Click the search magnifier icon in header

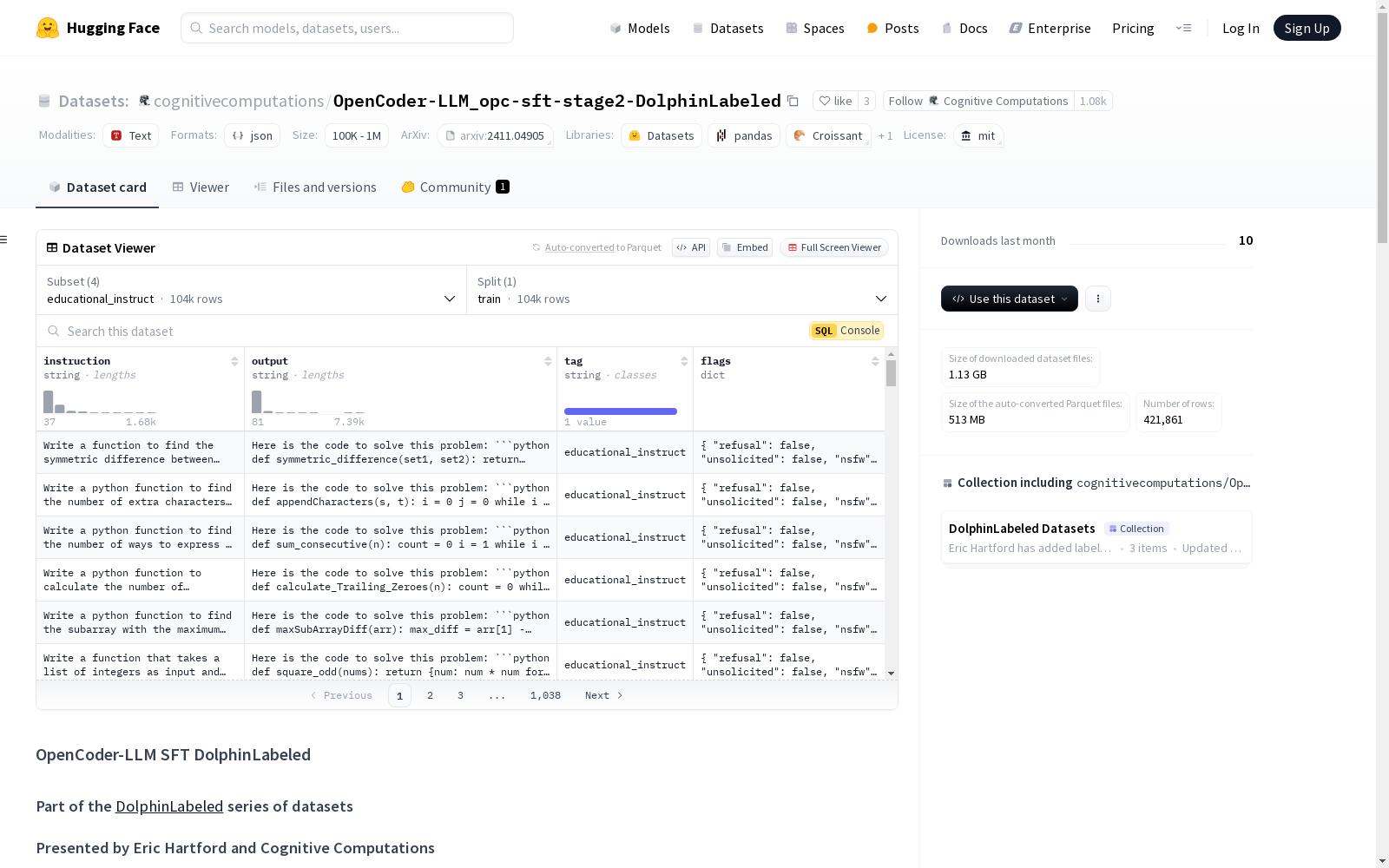196,28
